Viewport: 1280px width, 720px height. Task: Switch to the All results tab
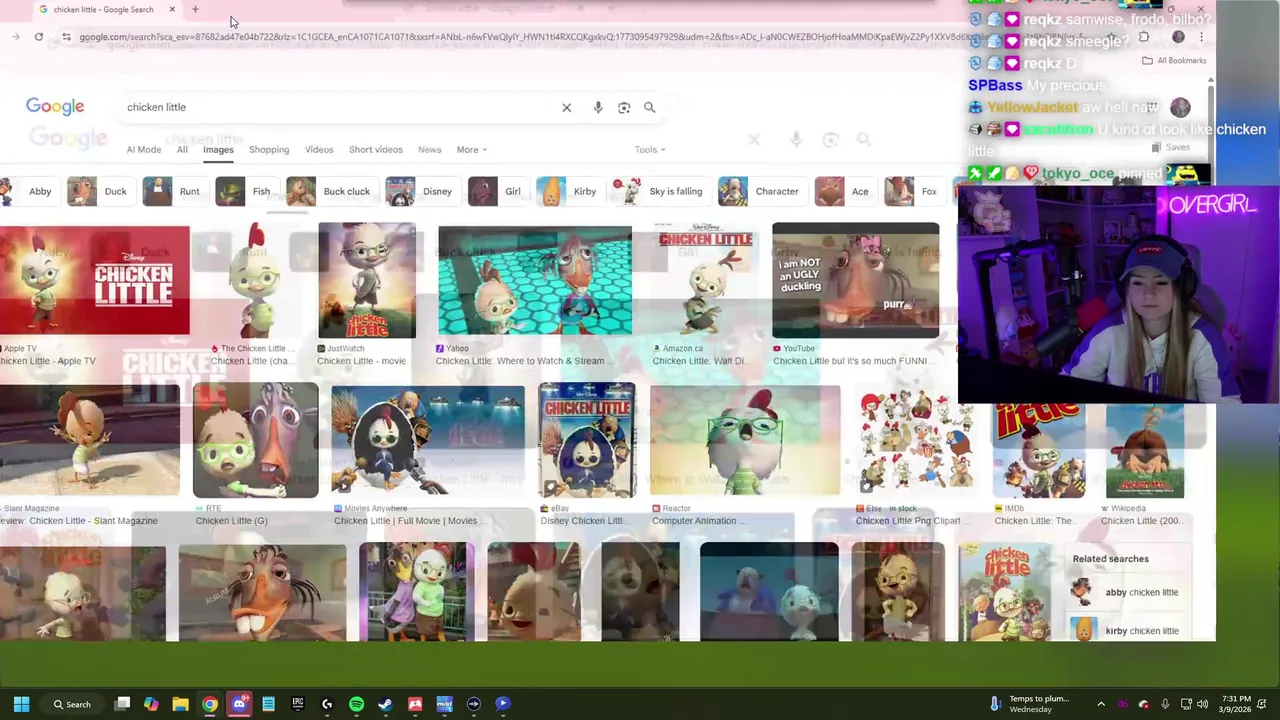(x=182, y=150)
